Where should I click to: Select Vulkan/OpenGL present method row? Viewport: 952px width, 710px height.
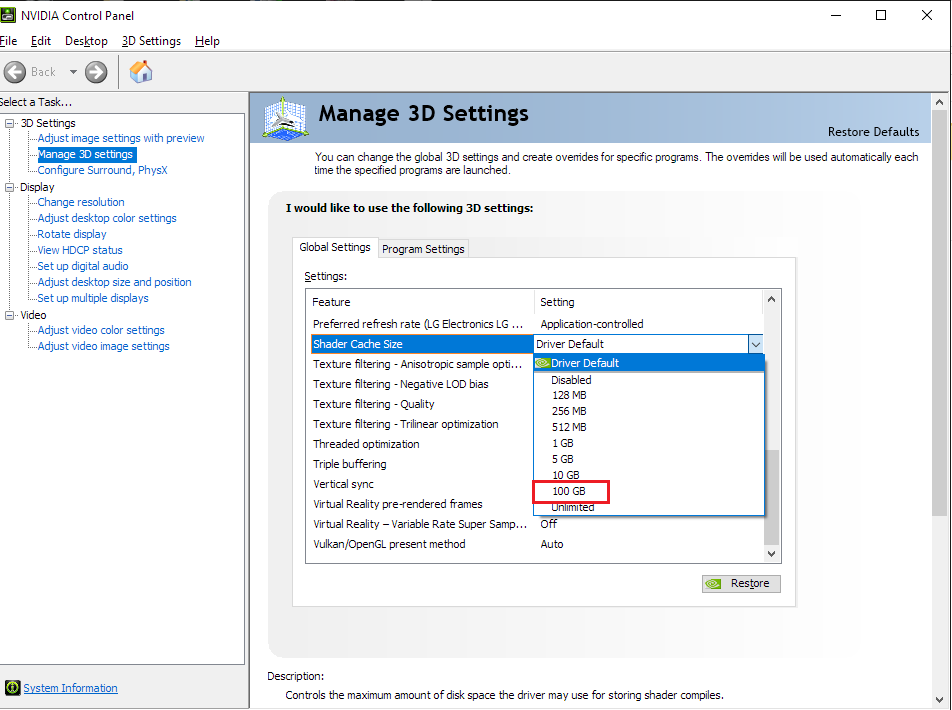(x=537, y=545)
